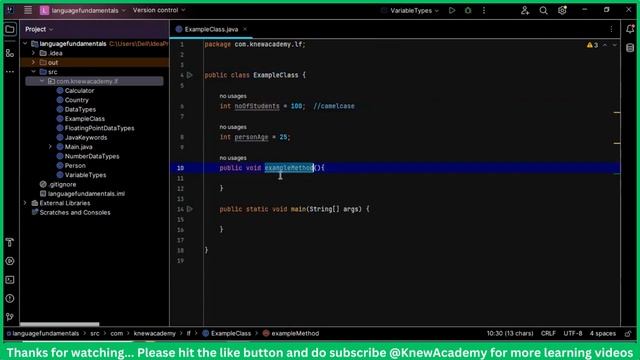Image resolution: width=640 pixels, height=360 pixels.
Task: Collapse the languagefundamentals root node
Action: pos(25,44)
